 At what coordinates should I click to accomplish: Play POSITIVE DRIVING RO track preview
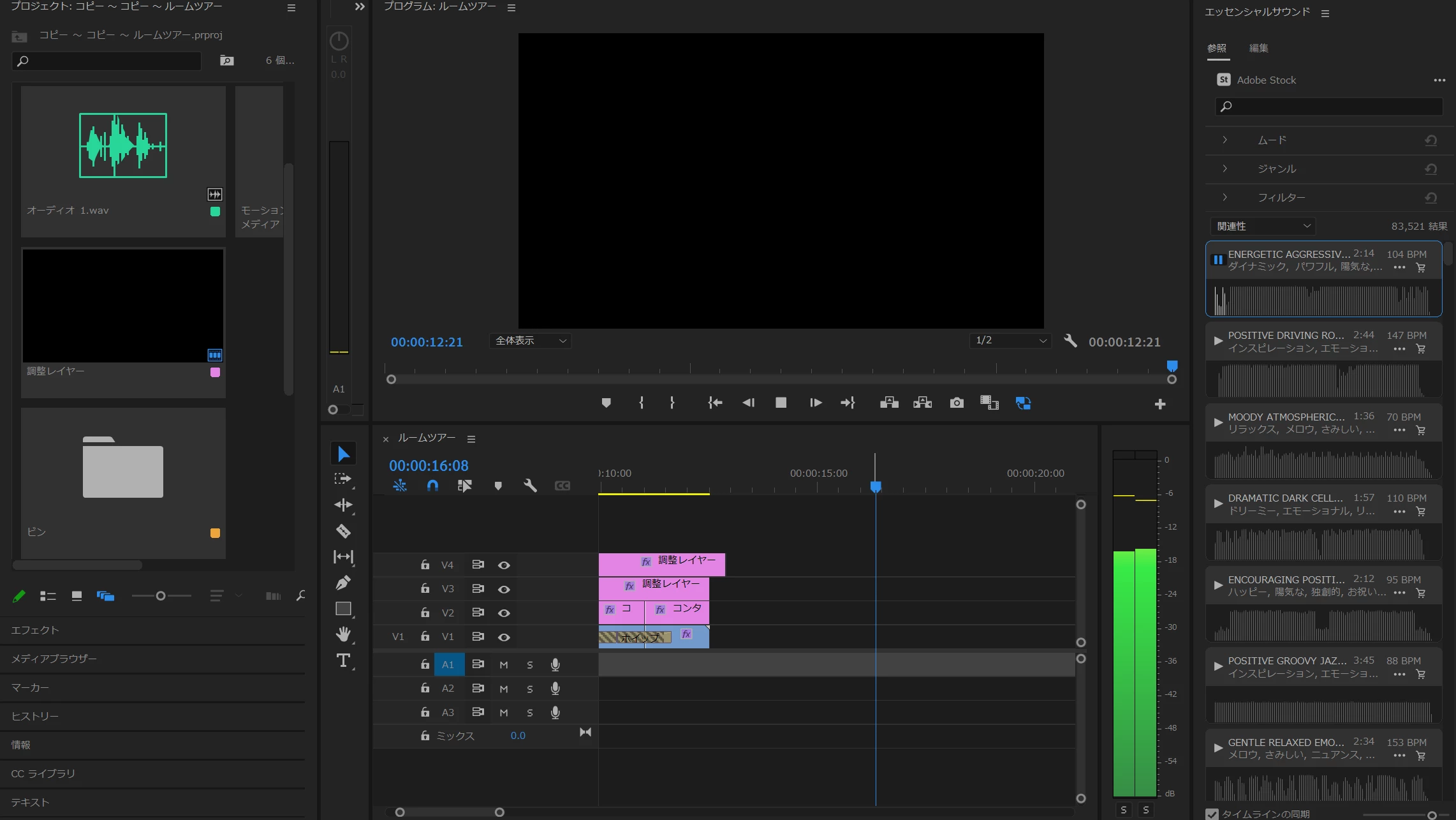(x=1217, y=341)
